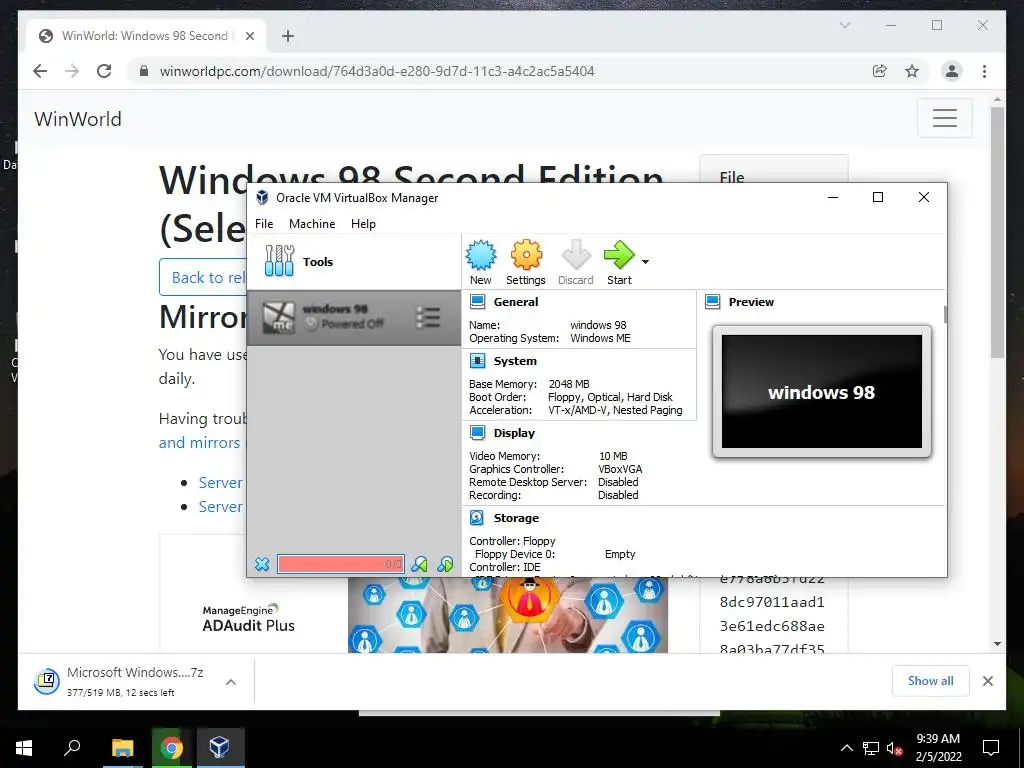Open Chrome tab search chevron
This screenshot has height=768, width=1024.
[844, 25]
